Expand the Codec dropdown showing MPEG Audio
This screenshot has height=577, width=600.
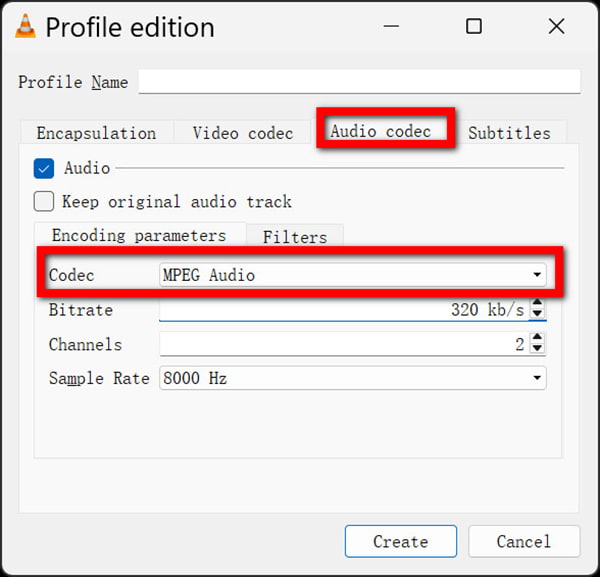click(352, 275)
